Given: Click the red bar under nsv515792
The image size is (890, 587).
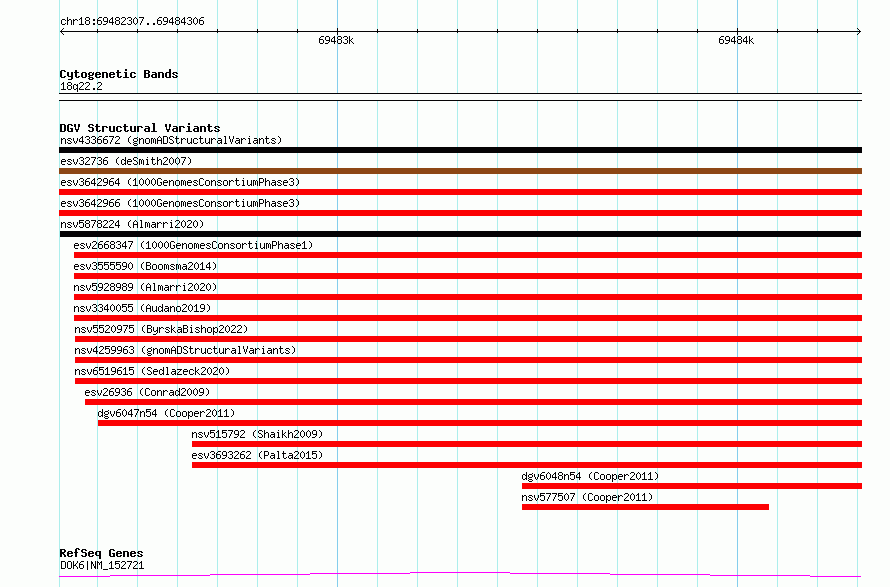Looking at the screenshot, I should pyautogui.click(x=527, y=445).
